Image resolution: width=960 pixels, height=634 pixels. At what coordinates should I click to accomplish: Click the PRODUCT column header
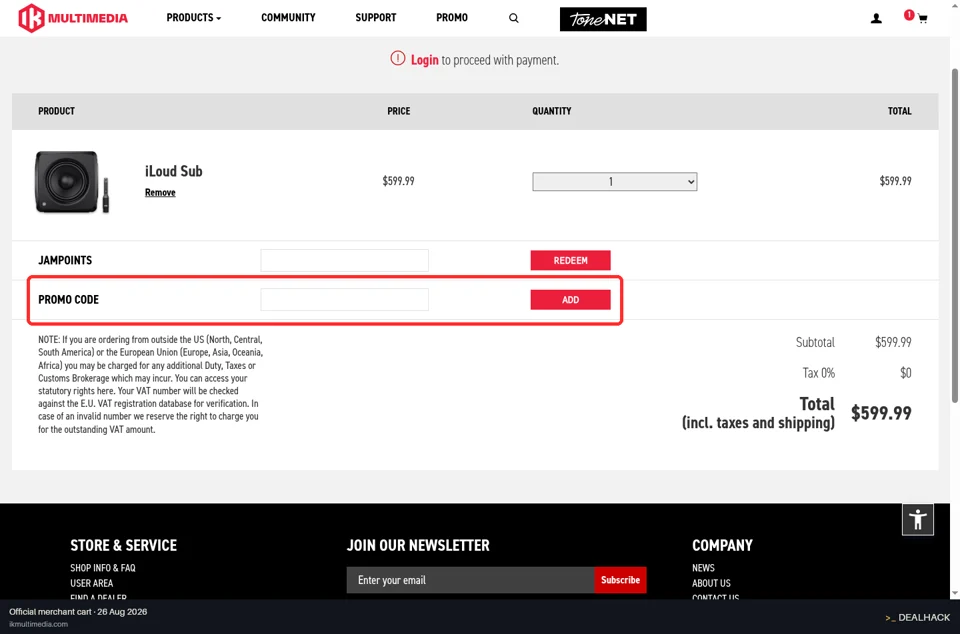click(x=56, y=111)
